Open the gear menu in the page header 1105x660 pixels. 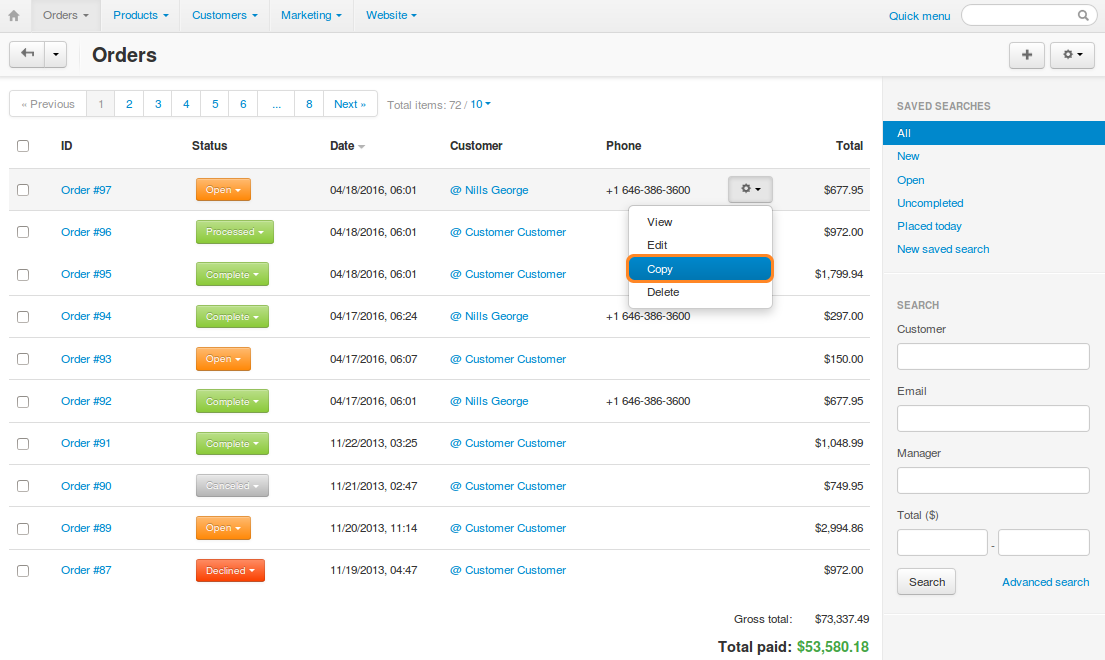coord(1072,55)
